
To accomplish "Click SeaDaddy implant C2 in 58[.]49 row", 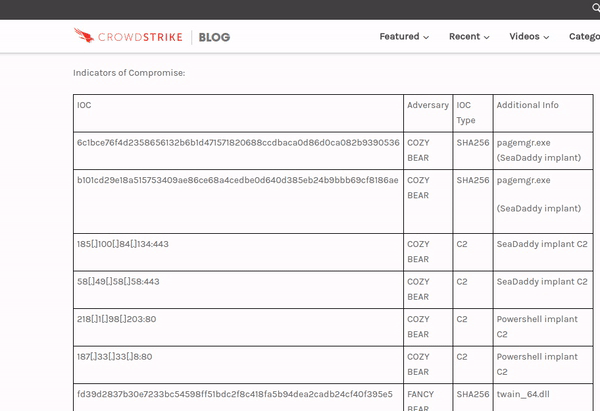I will point(542,282).
